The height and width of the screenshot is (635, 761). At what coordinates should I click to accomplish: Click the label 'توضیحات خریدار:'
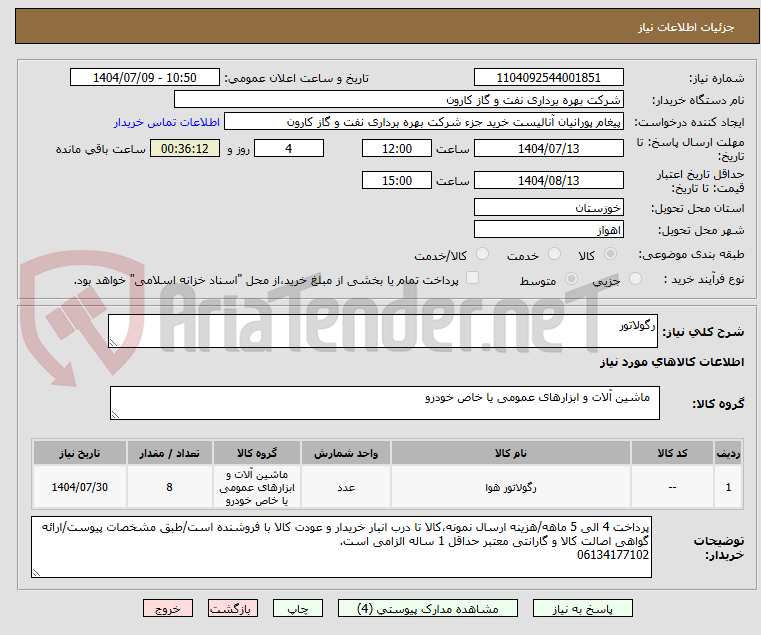pos(719,548)
